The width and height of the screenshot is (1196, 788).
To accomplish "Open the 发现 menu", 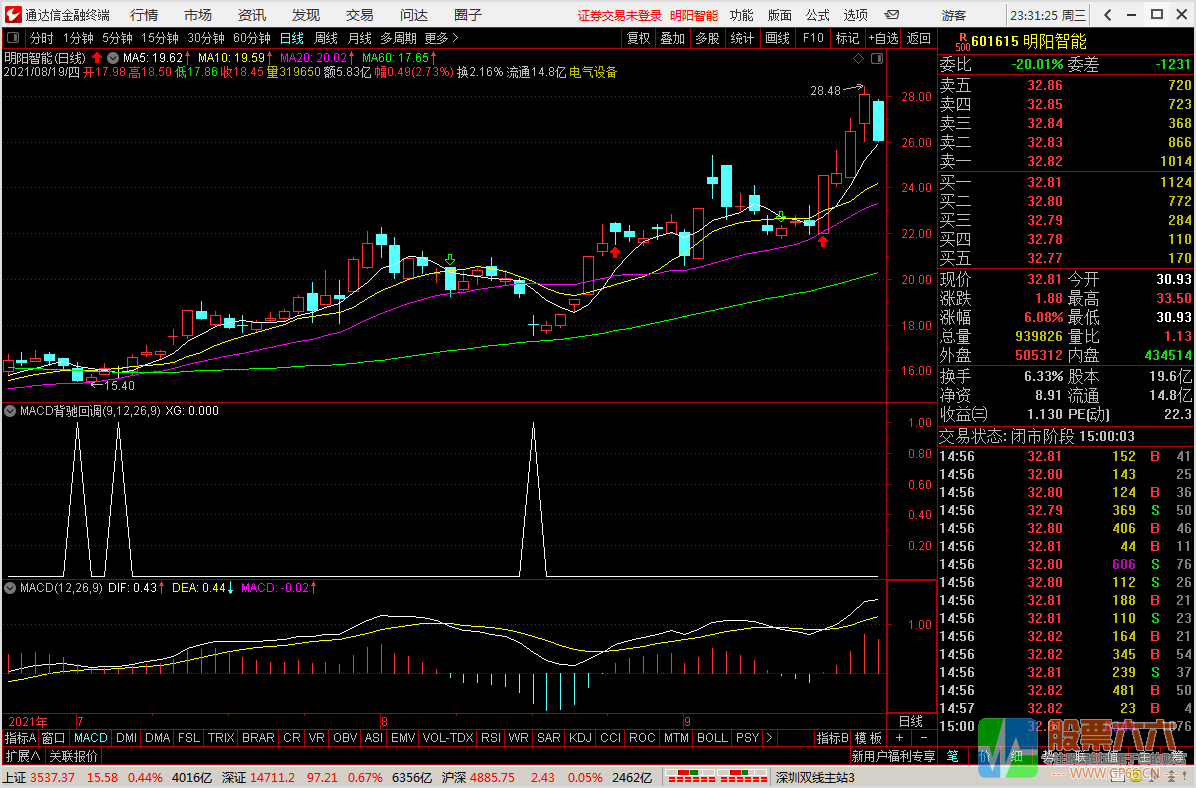I will tap(306, 14).
